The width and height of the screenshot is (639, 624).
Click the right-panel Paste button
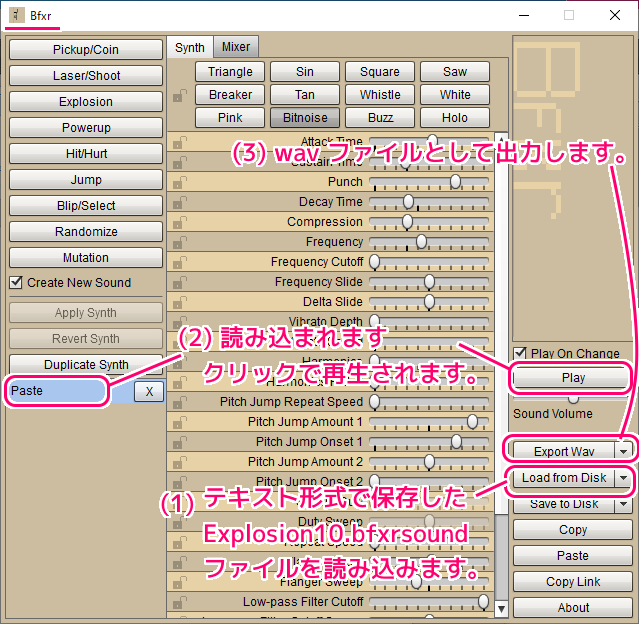coord(573,556)
